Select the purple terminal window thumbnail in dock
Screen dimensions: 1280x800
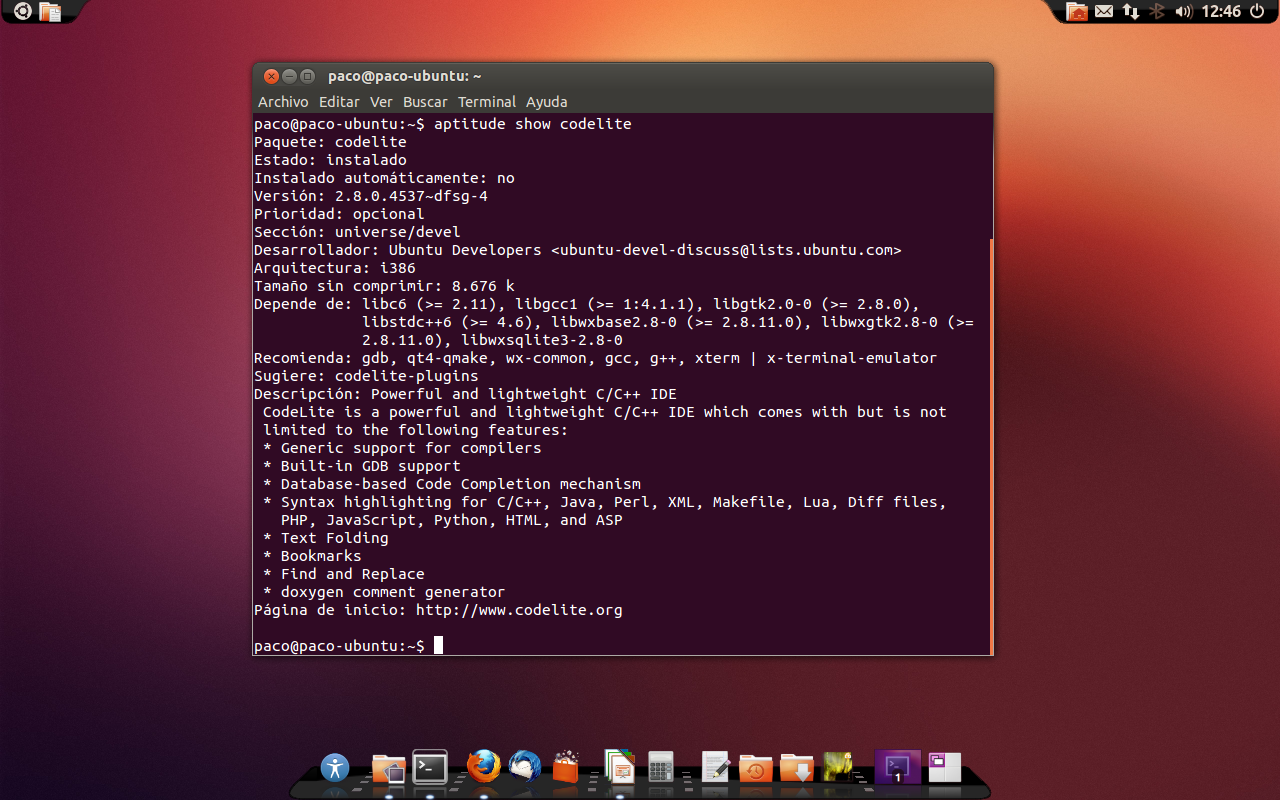(897, 767)
